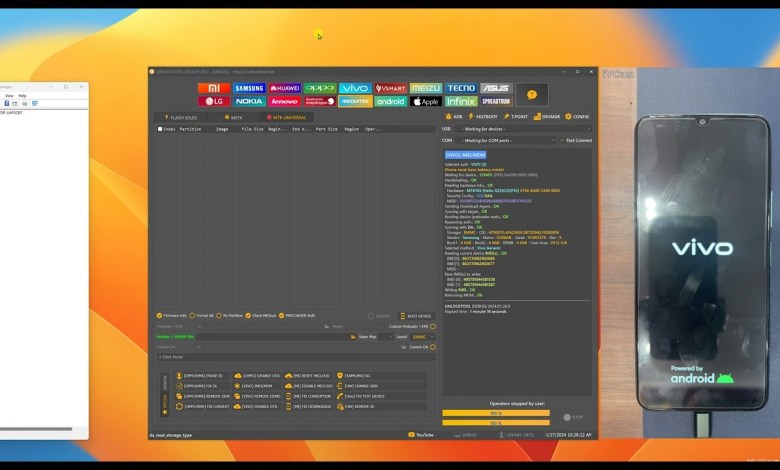Open the Super Map dropdown
The width and height of the screenshot is (780, 470).
click(x=385, y=337)
